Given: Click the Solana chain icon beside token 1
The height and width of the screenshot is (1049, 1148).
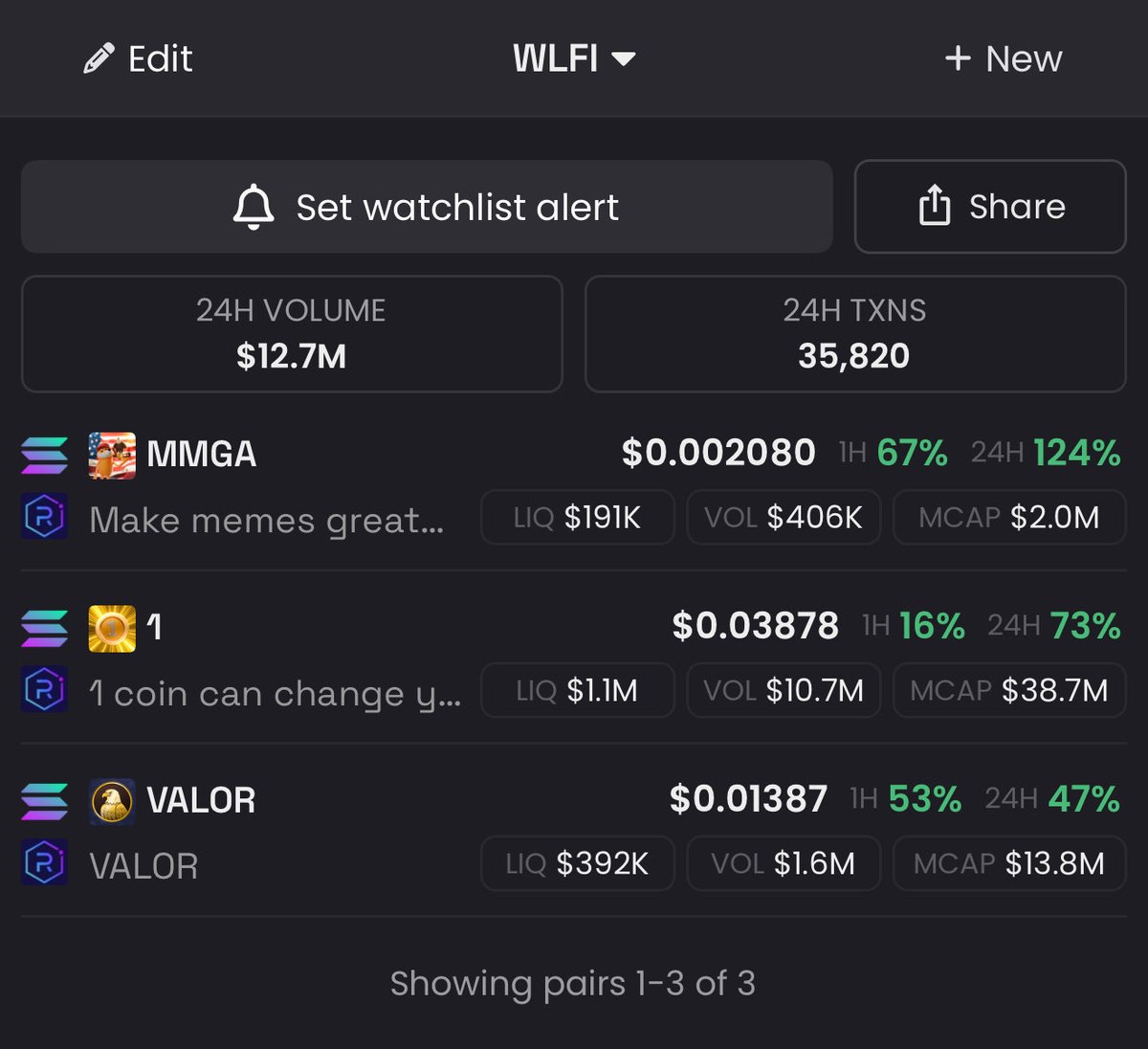Looking at the screenshot, I should (x=44, y=628).
